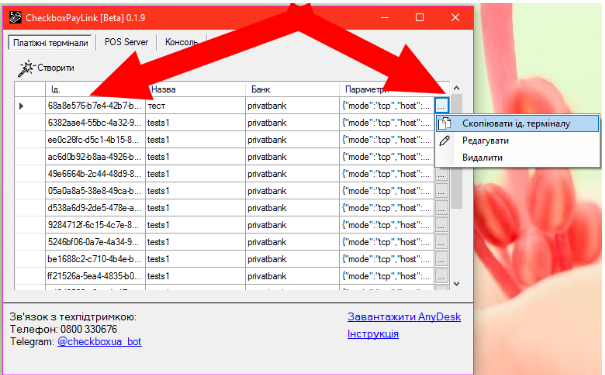The image size is (605, 375).
Task: Click the table vertical scrollbar thumb
Action: click(x=456, y=151)
